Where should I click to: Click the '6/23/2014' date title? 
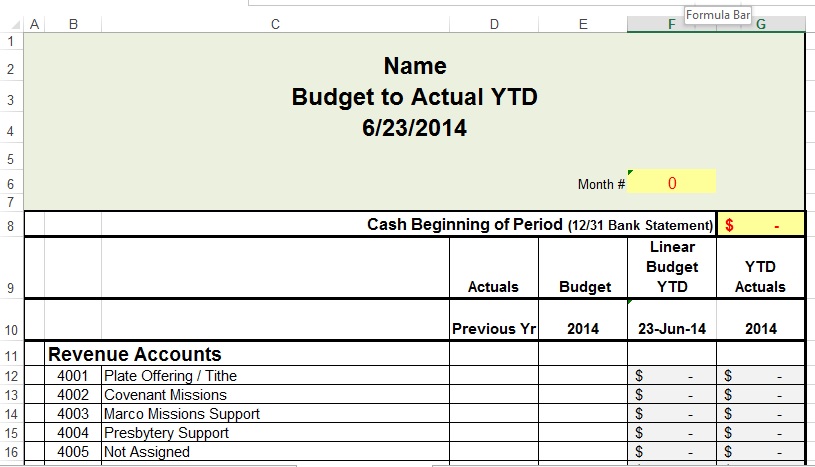[x=414, y=128]
